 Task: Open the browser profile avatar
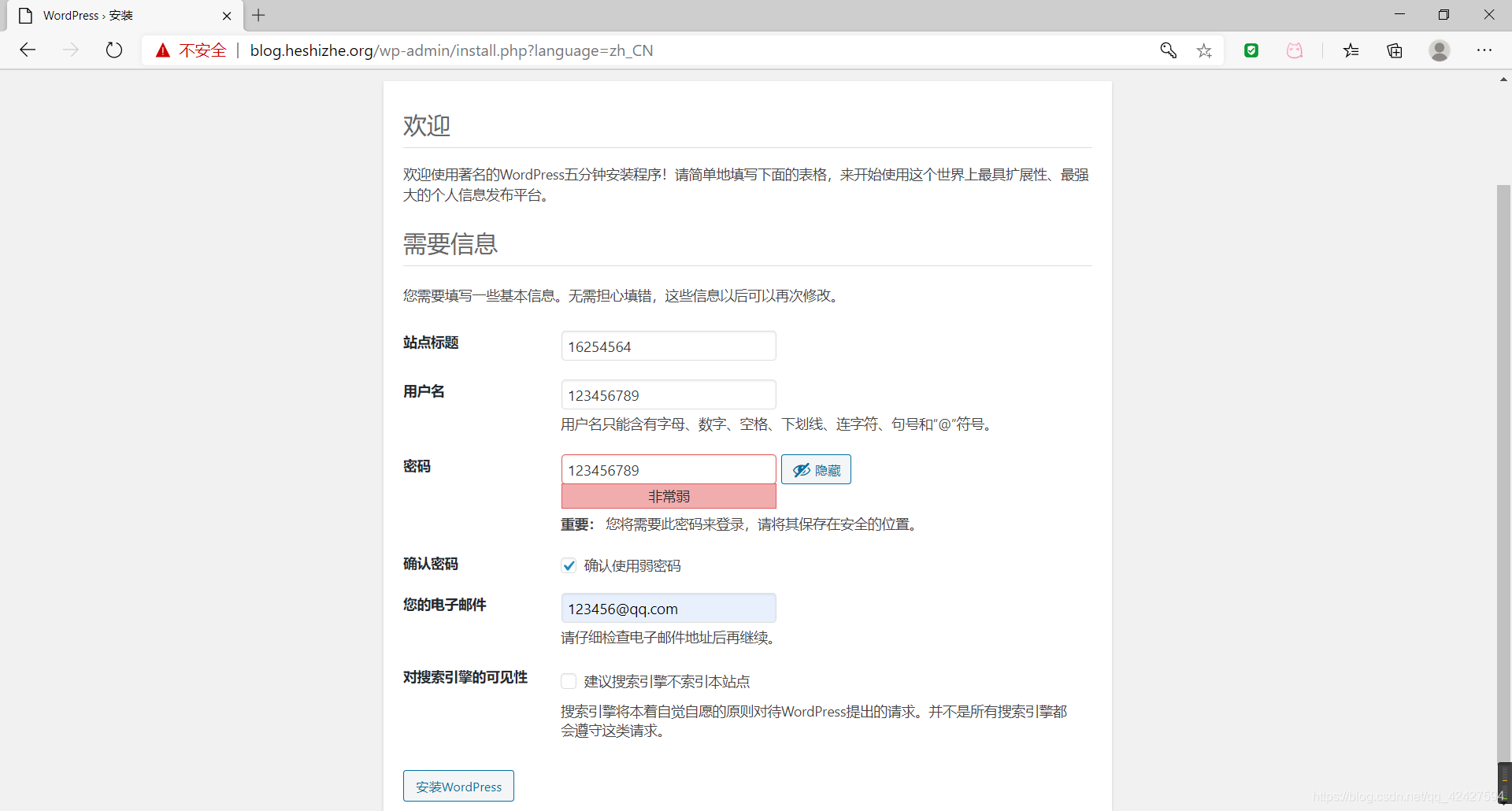click(1440, 50)
